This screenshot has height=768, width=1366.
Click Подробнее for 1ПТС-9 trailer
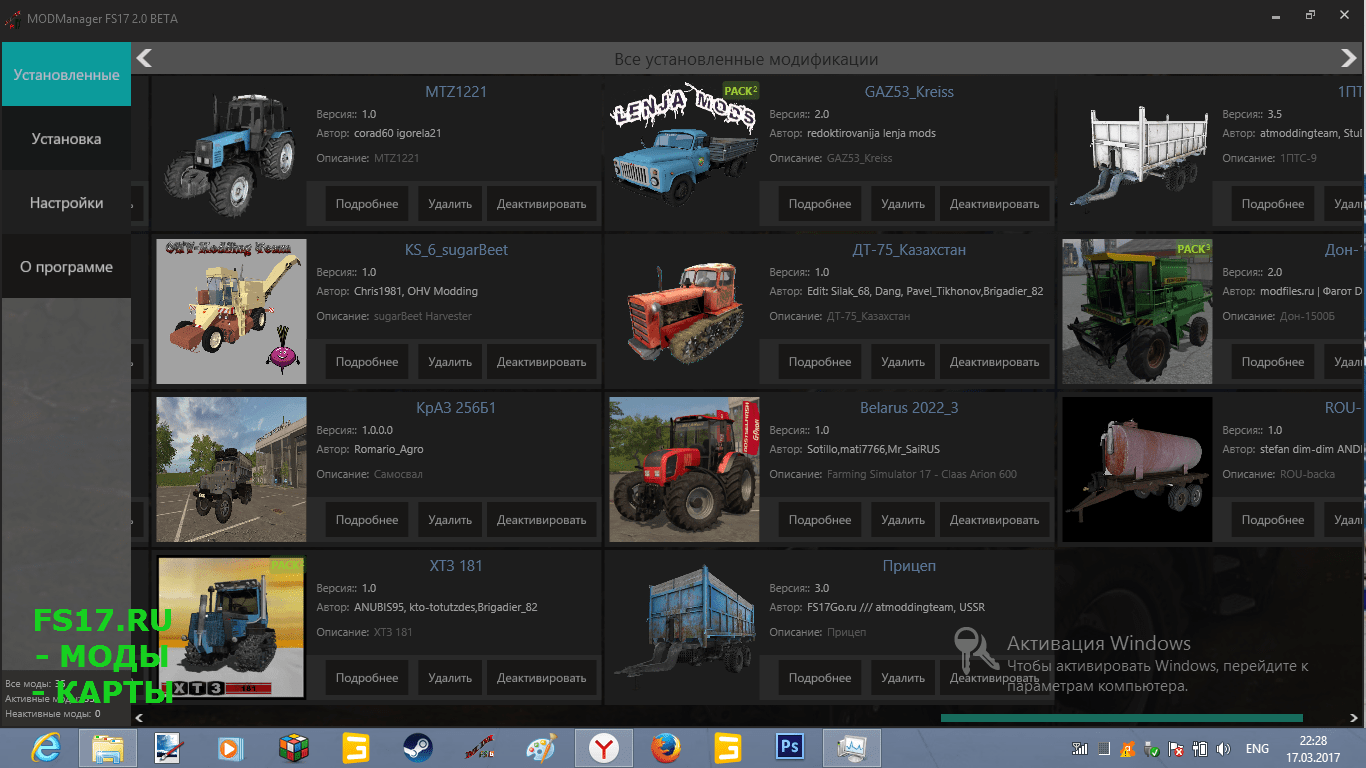1273,204
